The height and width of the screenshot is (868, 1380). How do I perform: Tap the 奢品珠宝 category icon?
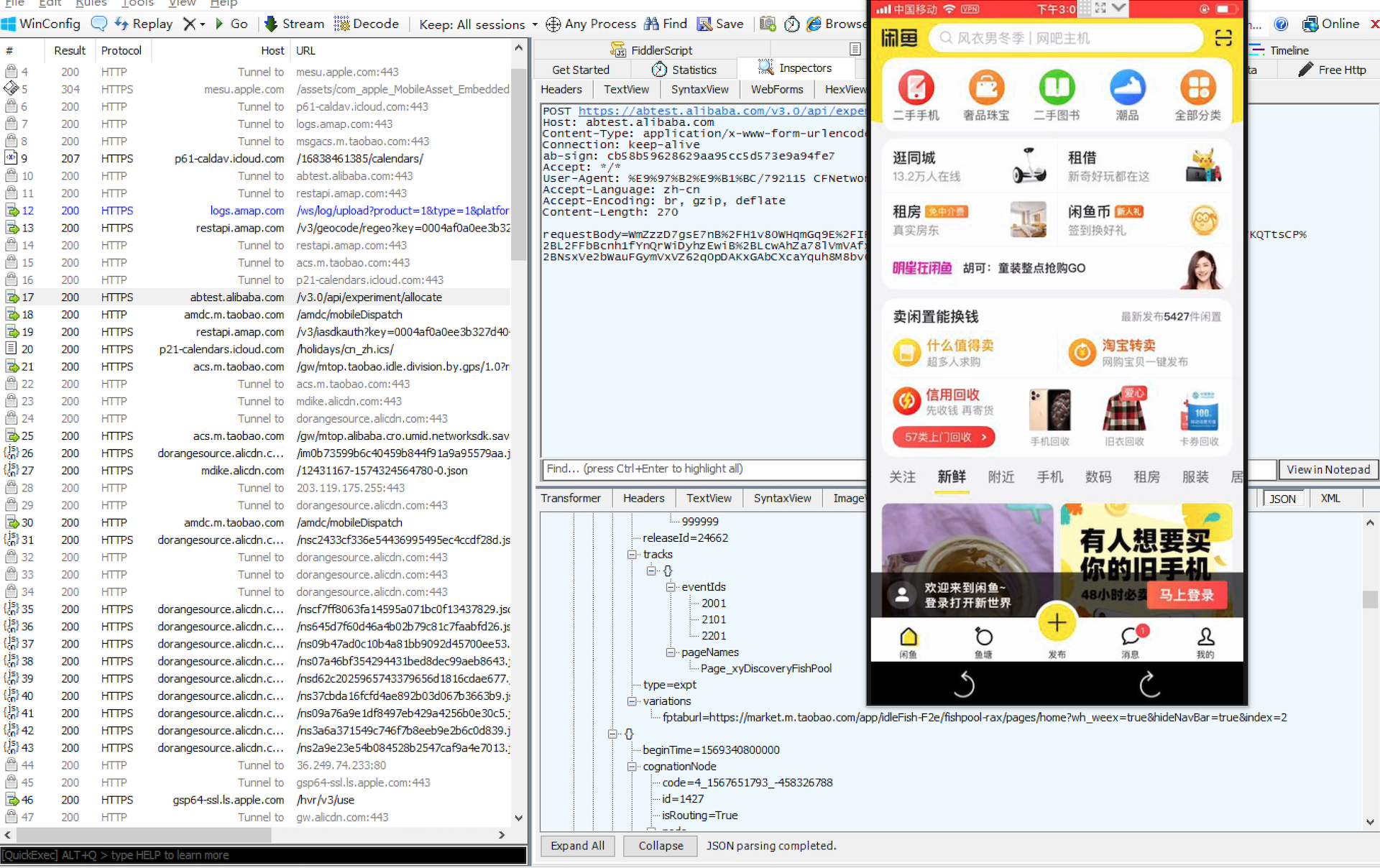(986, 88)
